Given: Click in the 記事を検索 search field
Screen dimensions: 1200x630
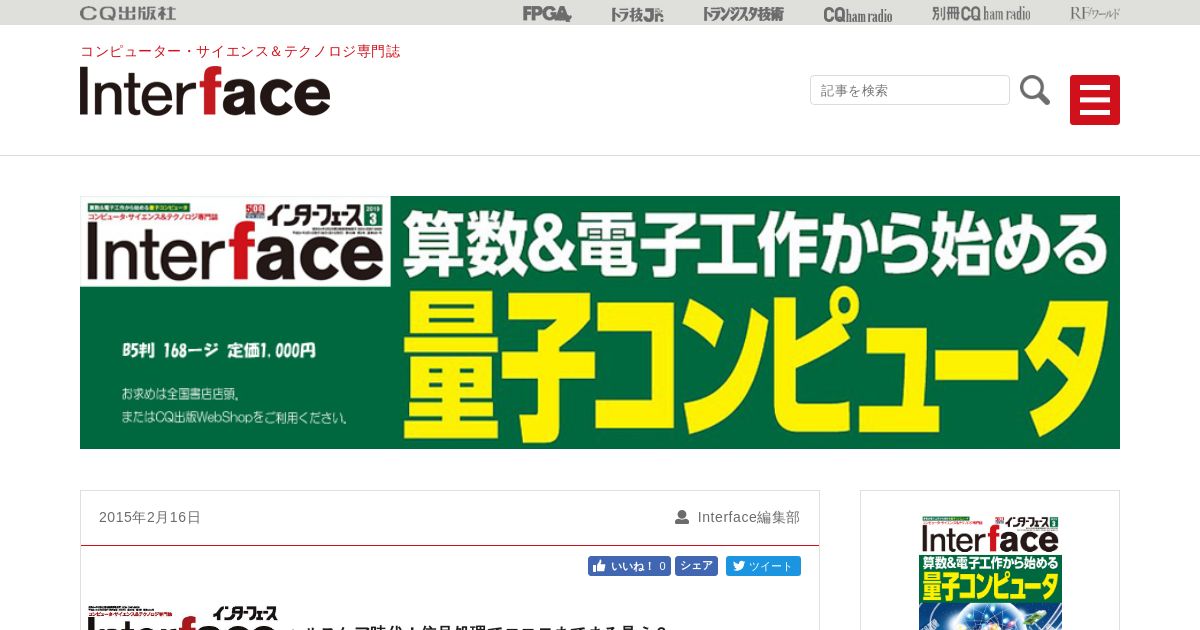Looking at the screenshot, I should 910,90.
